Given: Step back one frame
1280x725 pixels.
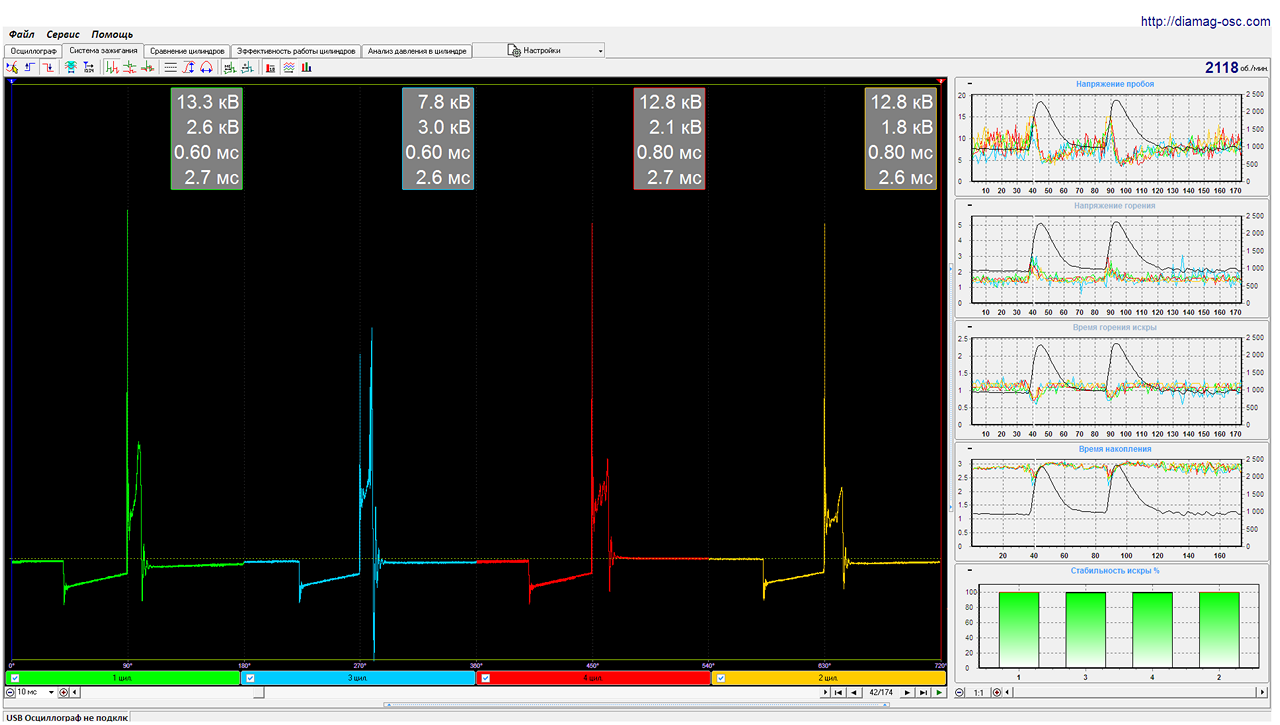Looking at the screenshot, I should pyautogui.click(x=854, y=692).
